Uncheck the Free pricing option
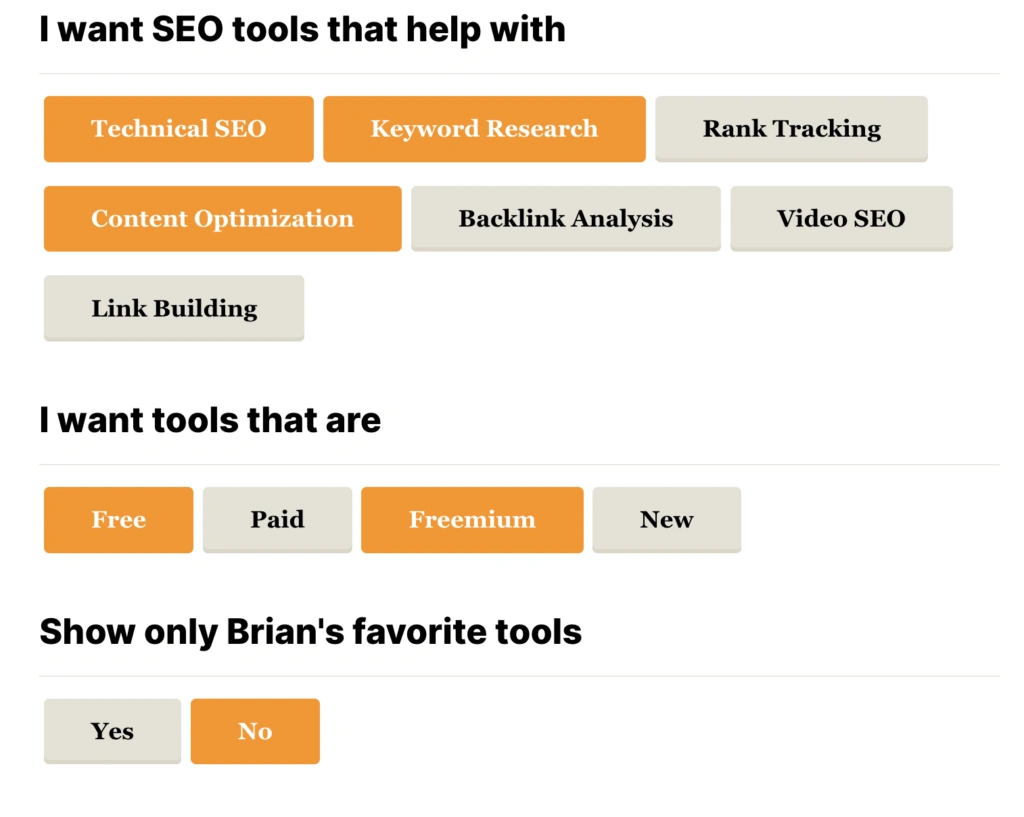Image resolution: width=1024 pixels, height=817 pixels. pyautogui.click(x=118, y=520)
